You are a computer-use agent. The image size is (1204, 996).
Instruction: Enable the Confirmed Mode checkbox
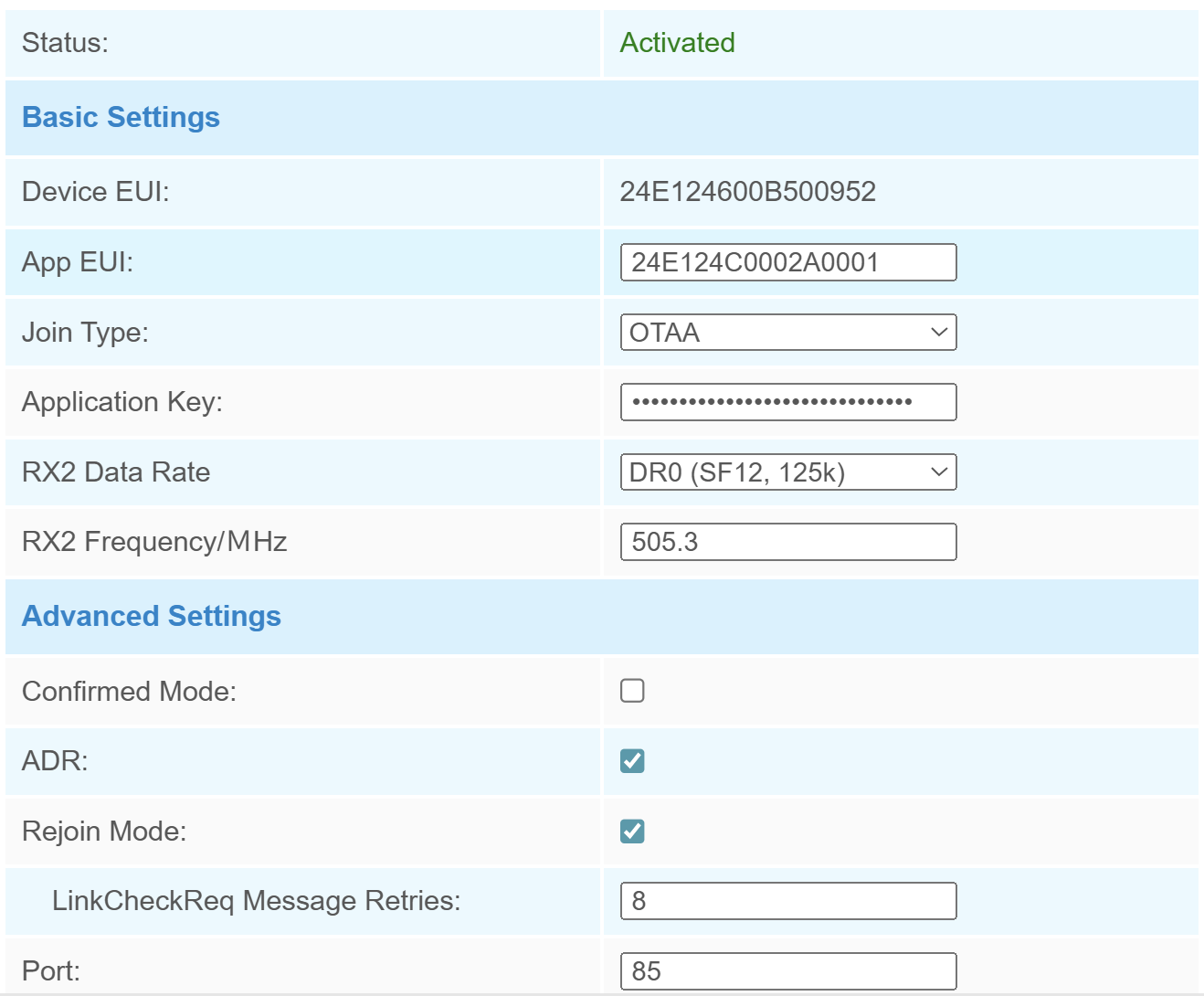(632, 691)
